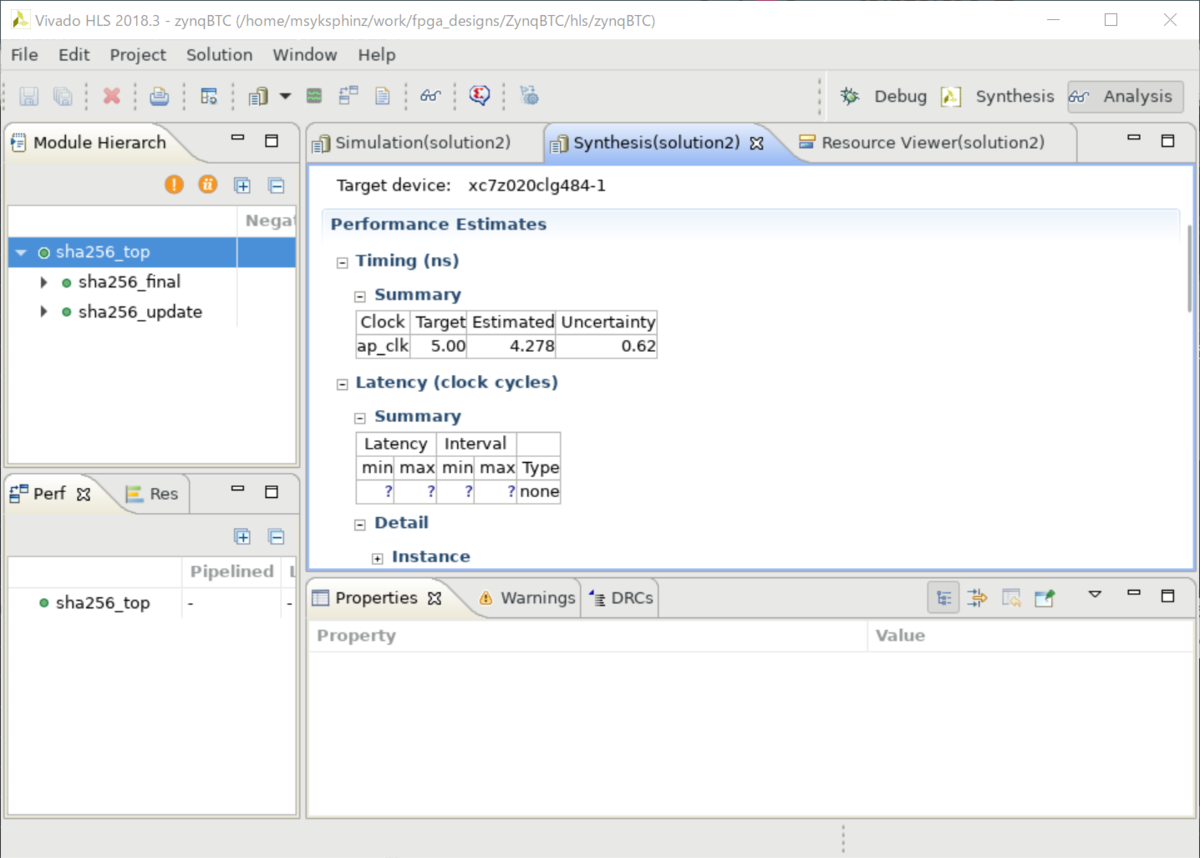
Task: Minimize the Properties panel
Action: coord(1133,593)
